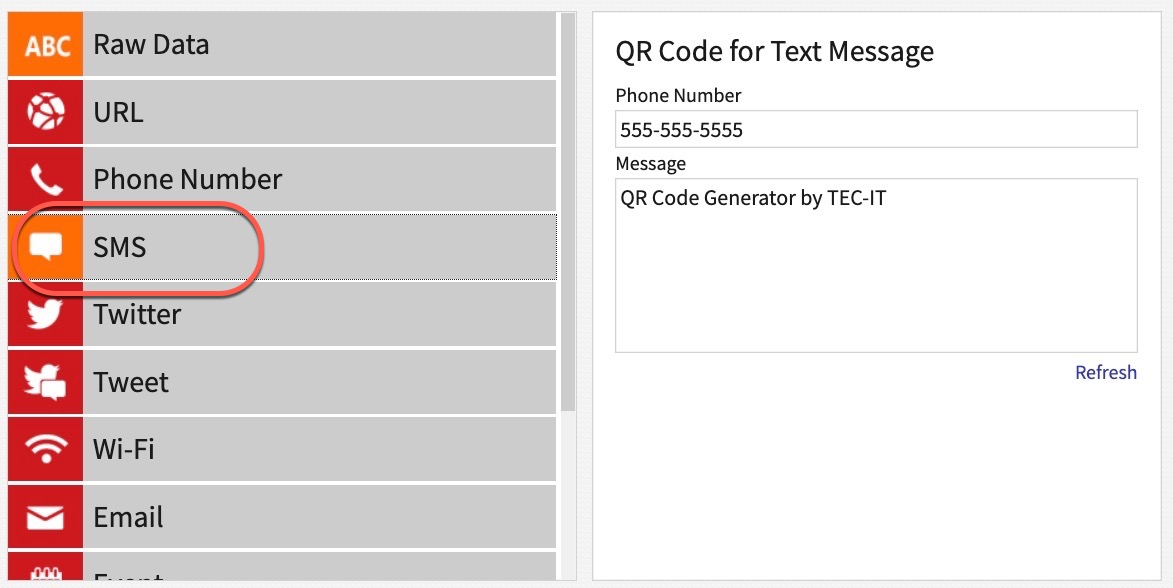This screenshot has width=1173, height=588.
Task: Choose the URL data type label
Action: (x=118, y=112)
